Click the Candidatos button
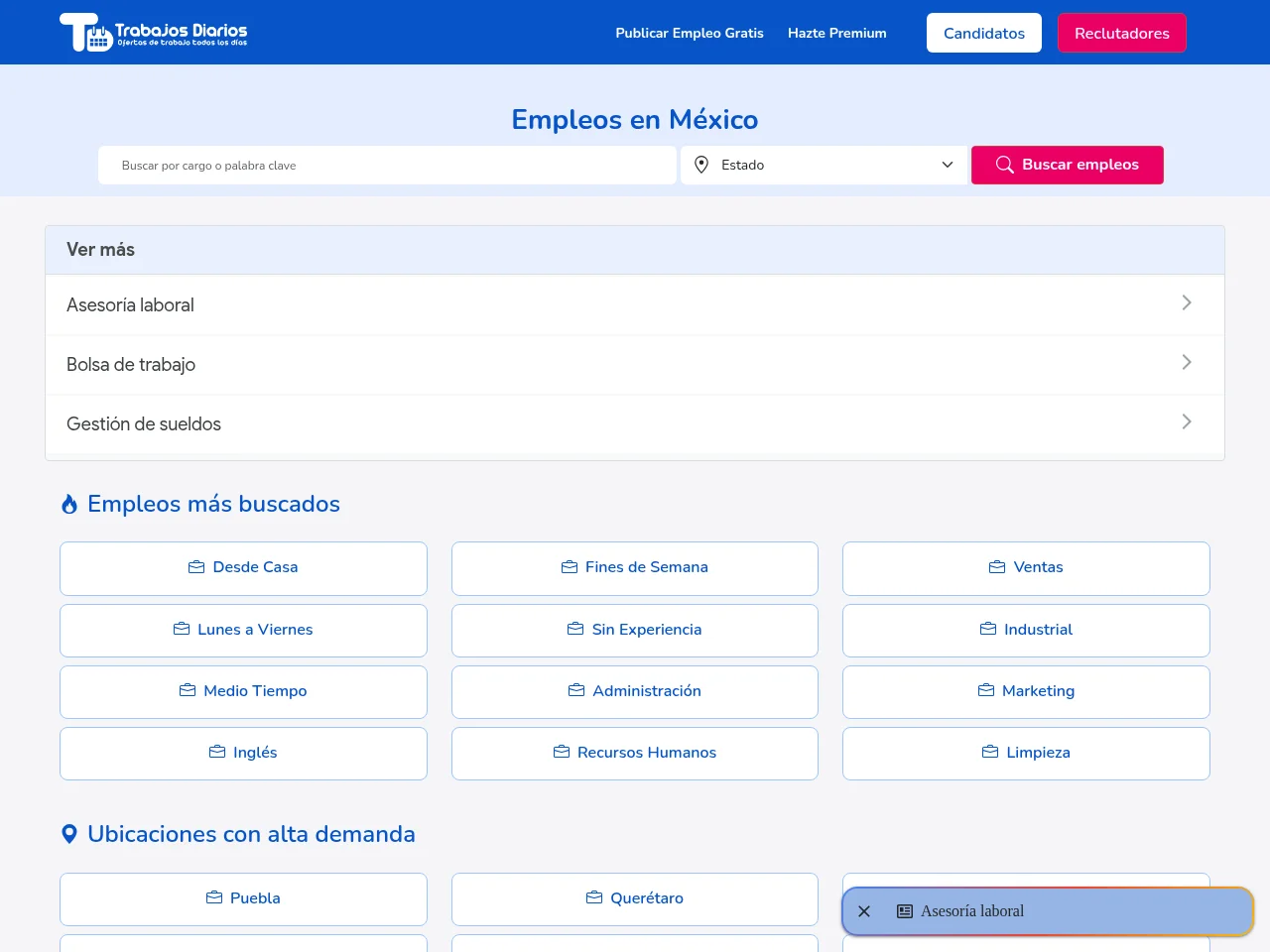The image size is (1270, 952). point(984,33)
